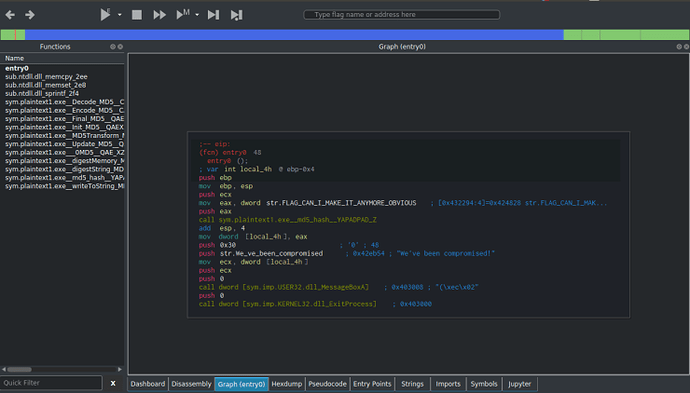
Task: Select sub.ntdll.dll_memset_2e8 function
Action: pyautogui.click(x=62, y=85)
